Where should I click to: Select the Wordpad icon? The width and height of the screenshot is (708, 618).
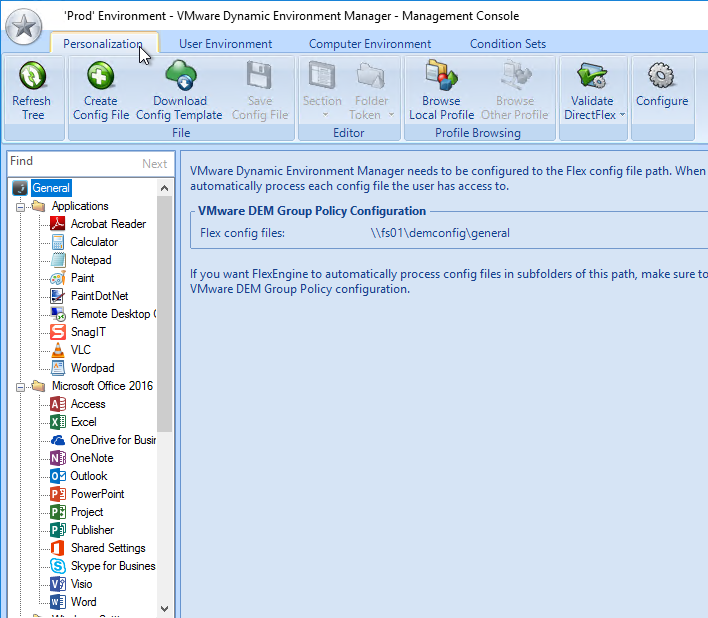coord(58,368)
